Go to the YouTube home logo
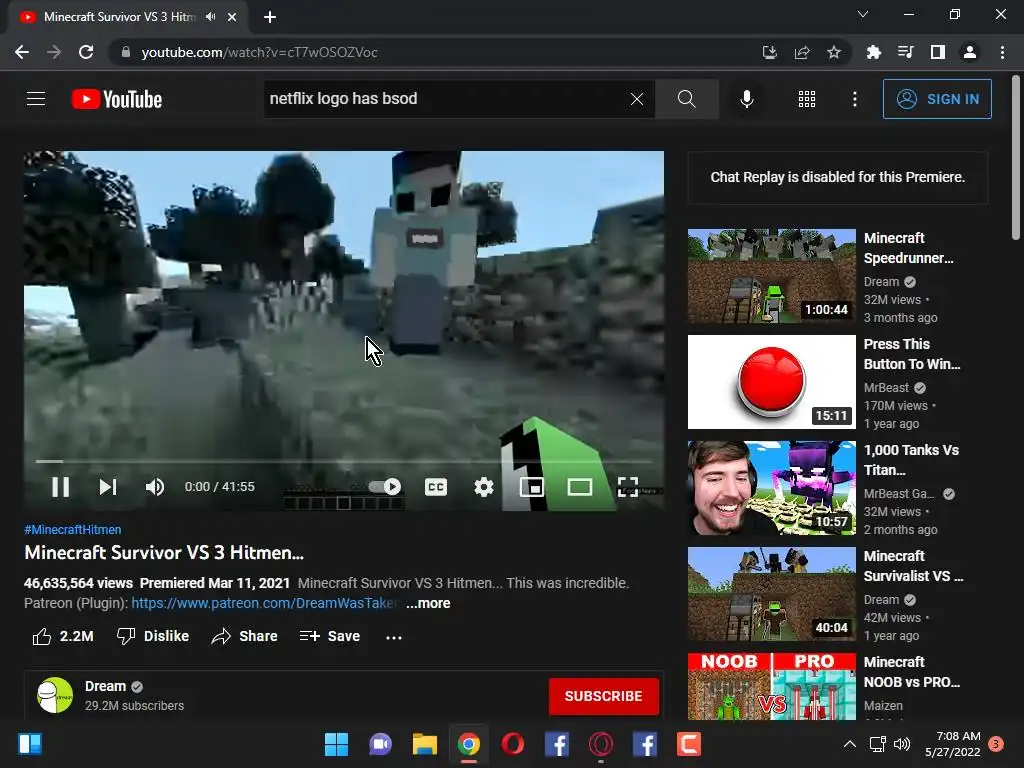1024x768 pixels. tap(117, 99)
